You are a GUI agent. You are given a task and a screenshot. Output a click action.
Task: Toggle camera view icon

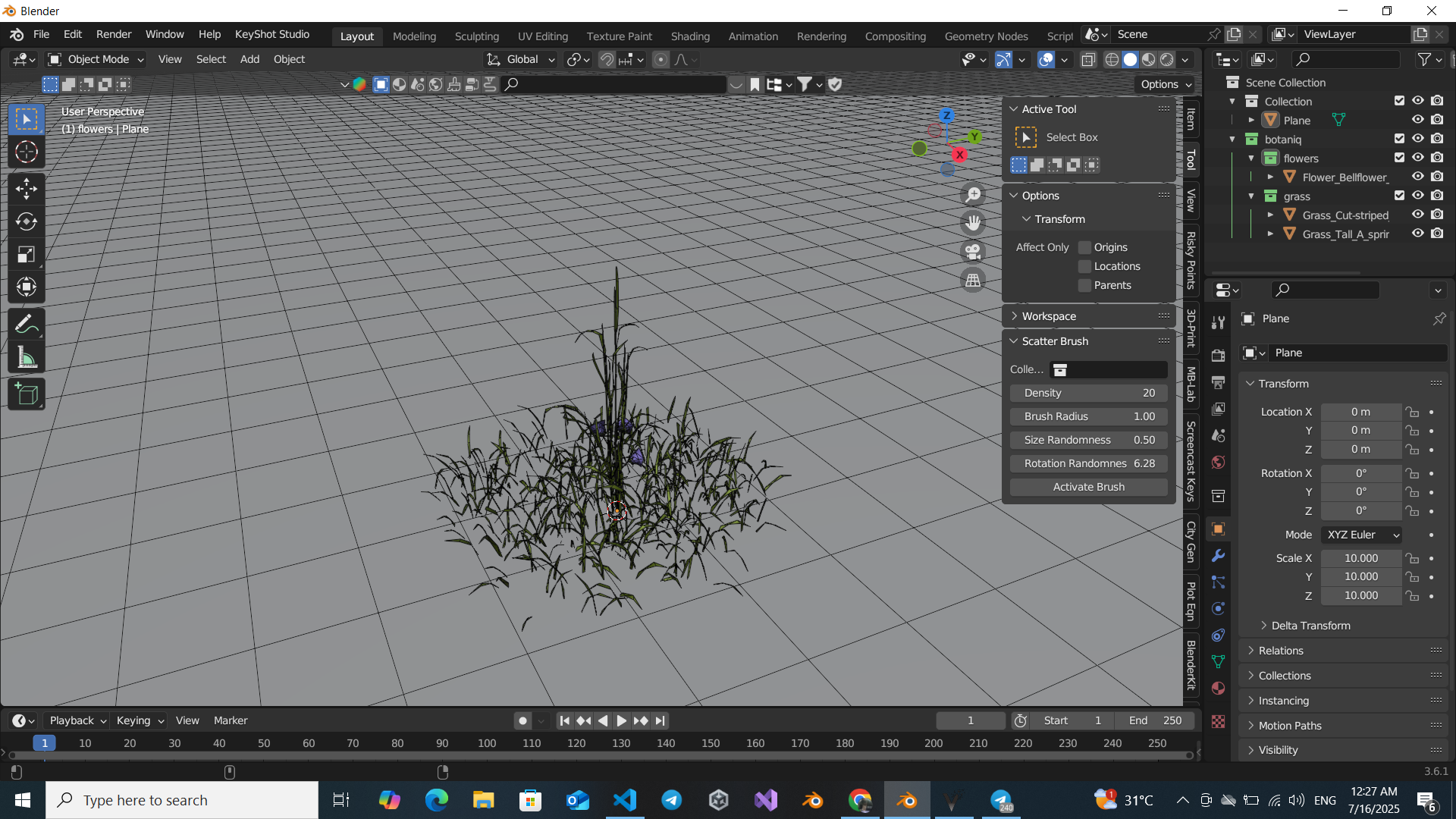pos(973,252)
